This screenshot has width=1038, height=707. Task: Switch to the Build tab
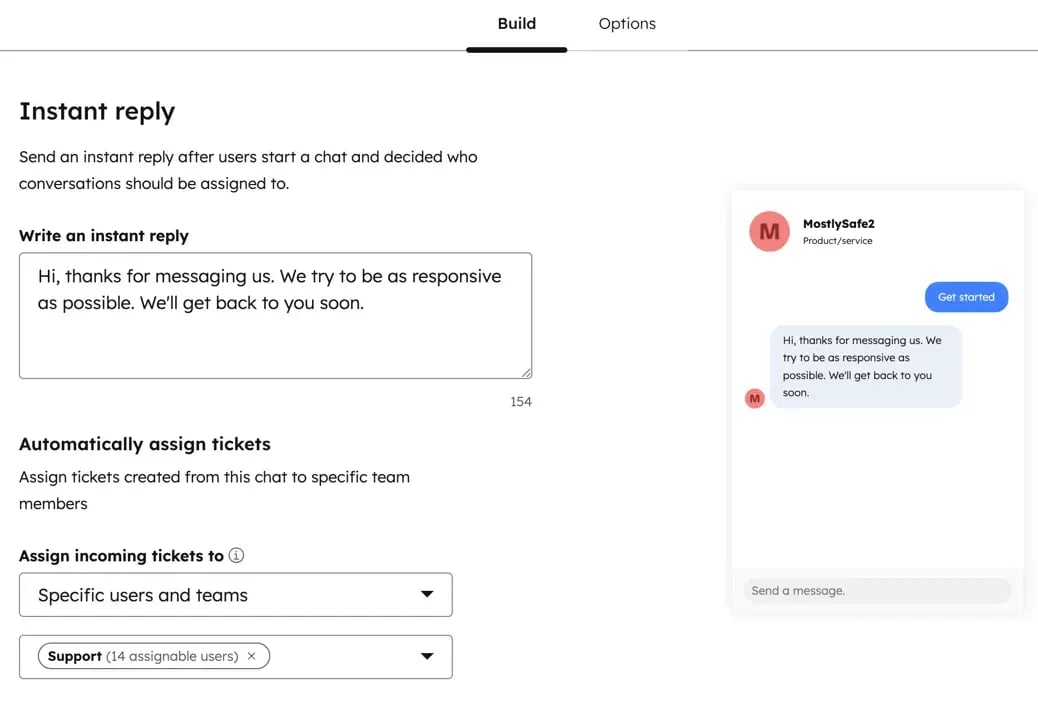point(516,24)
